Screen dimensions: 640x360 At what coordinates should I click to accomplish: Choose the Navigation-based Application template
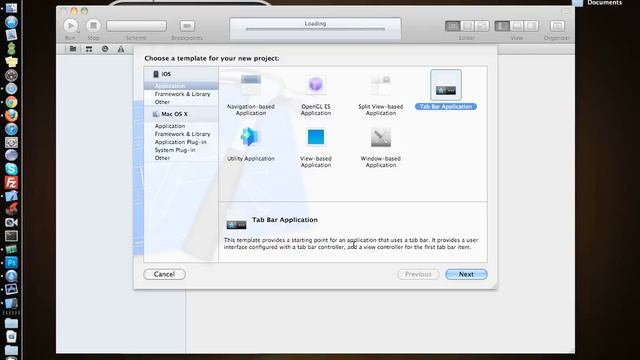coord(251,94)
